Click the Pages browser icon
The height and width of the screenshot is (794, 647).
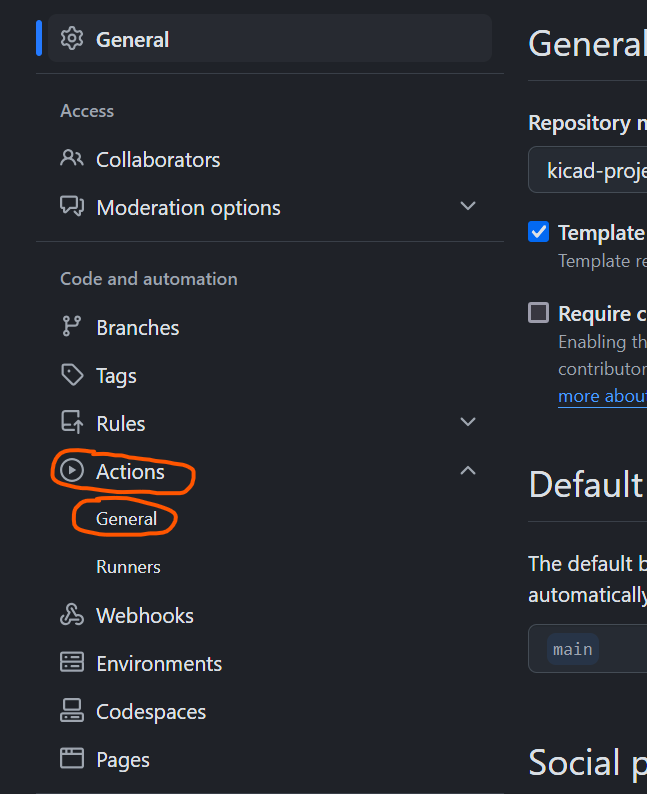[x=72, y=759]
